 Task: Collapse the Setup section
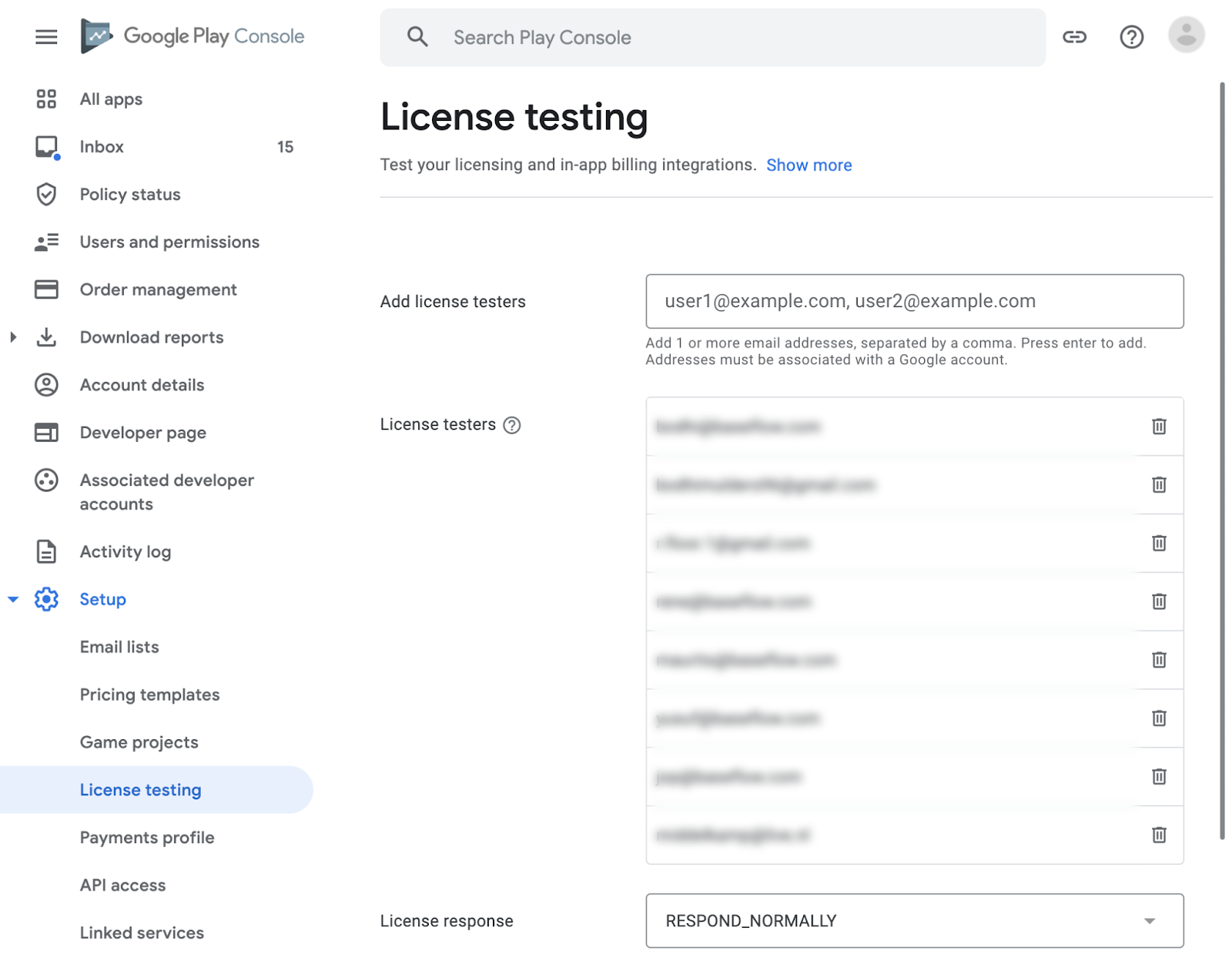coord(13,600)
